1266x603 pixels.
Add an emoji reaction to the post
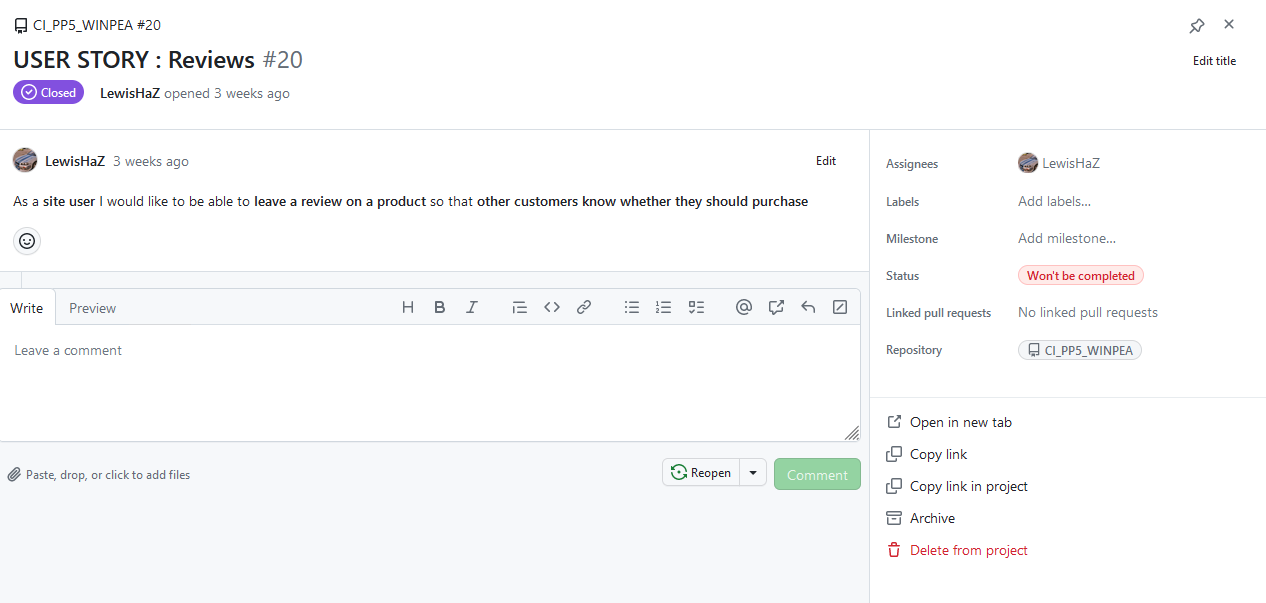point(27,241)
